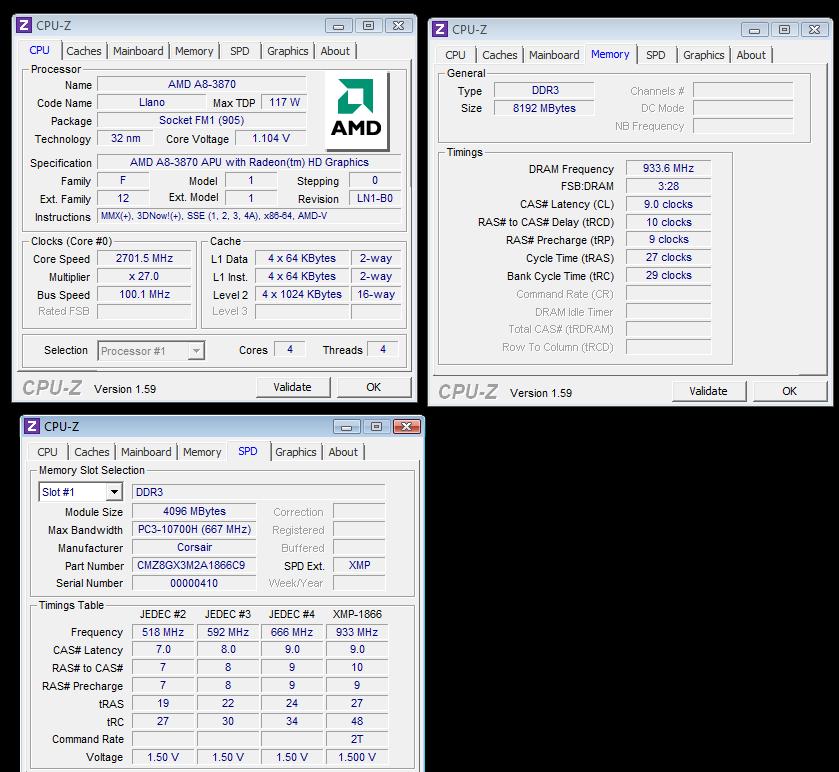
Task: Click the Max TDP value 117 W
Action: [284, 102]
